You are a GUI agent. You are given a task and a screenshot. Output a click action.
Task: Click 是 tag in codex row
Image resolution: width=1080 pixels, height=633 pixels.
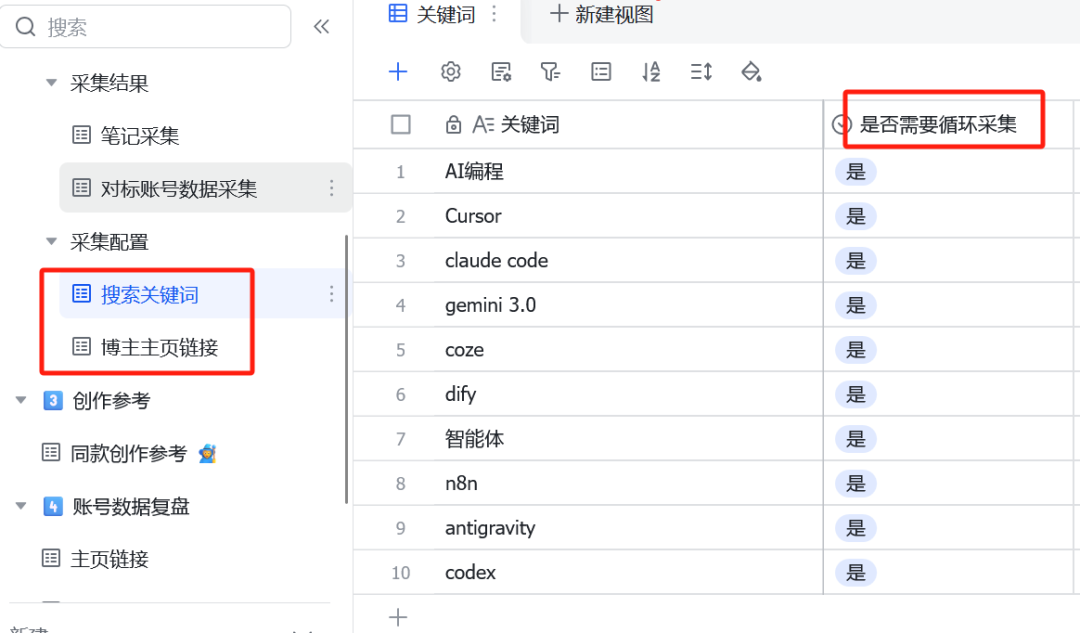coord(855,572)
